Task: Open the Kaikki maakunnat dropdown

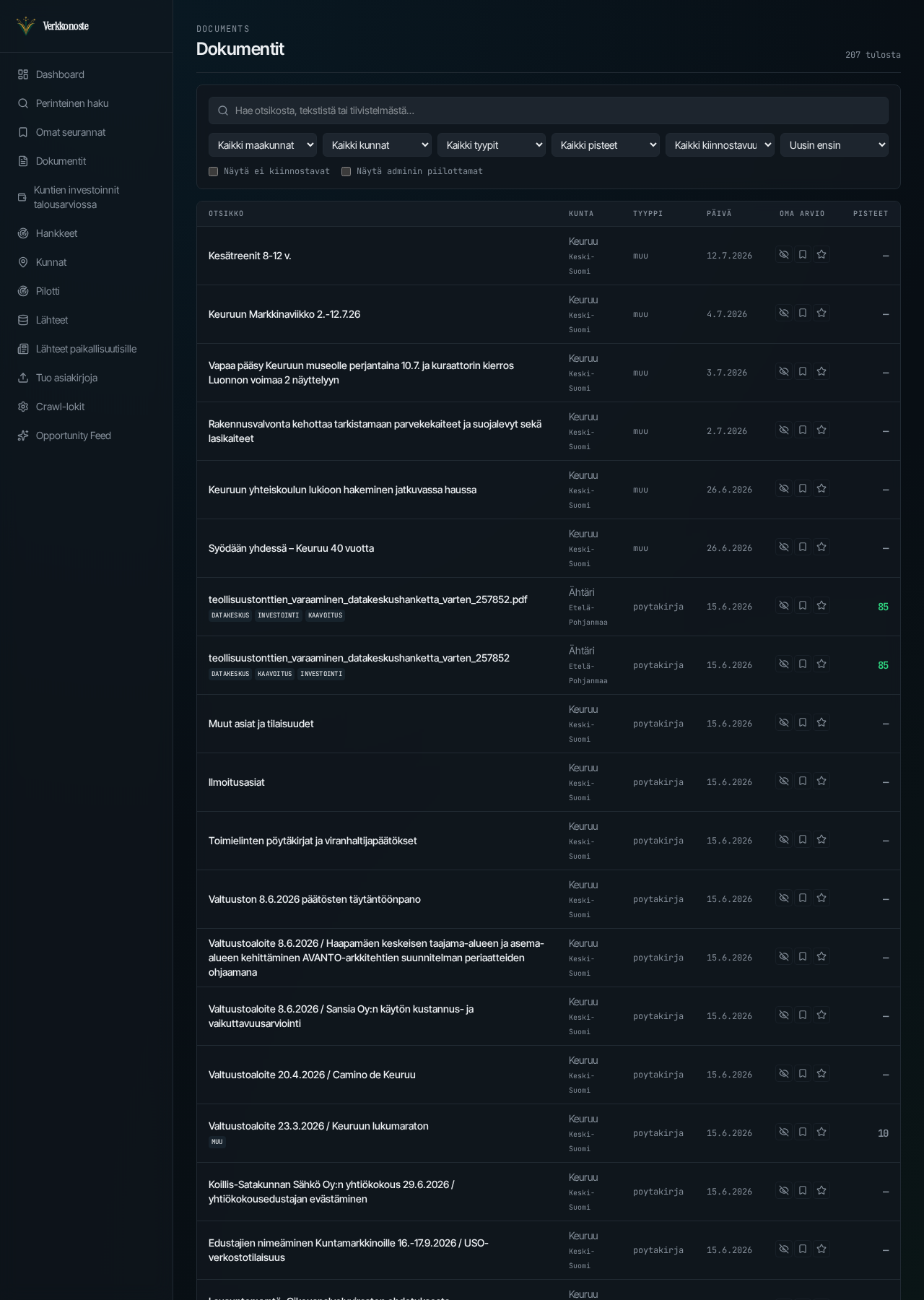Action: tap(263, 145)
